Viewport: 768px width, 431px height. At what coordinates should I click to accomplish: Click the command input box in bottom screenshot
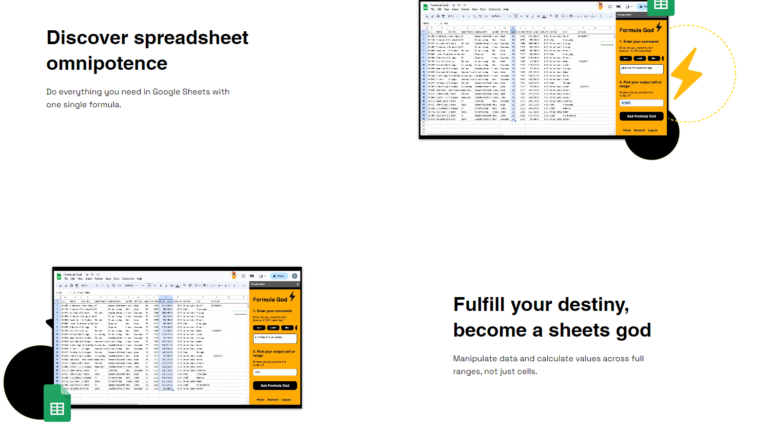click(275, 338)
